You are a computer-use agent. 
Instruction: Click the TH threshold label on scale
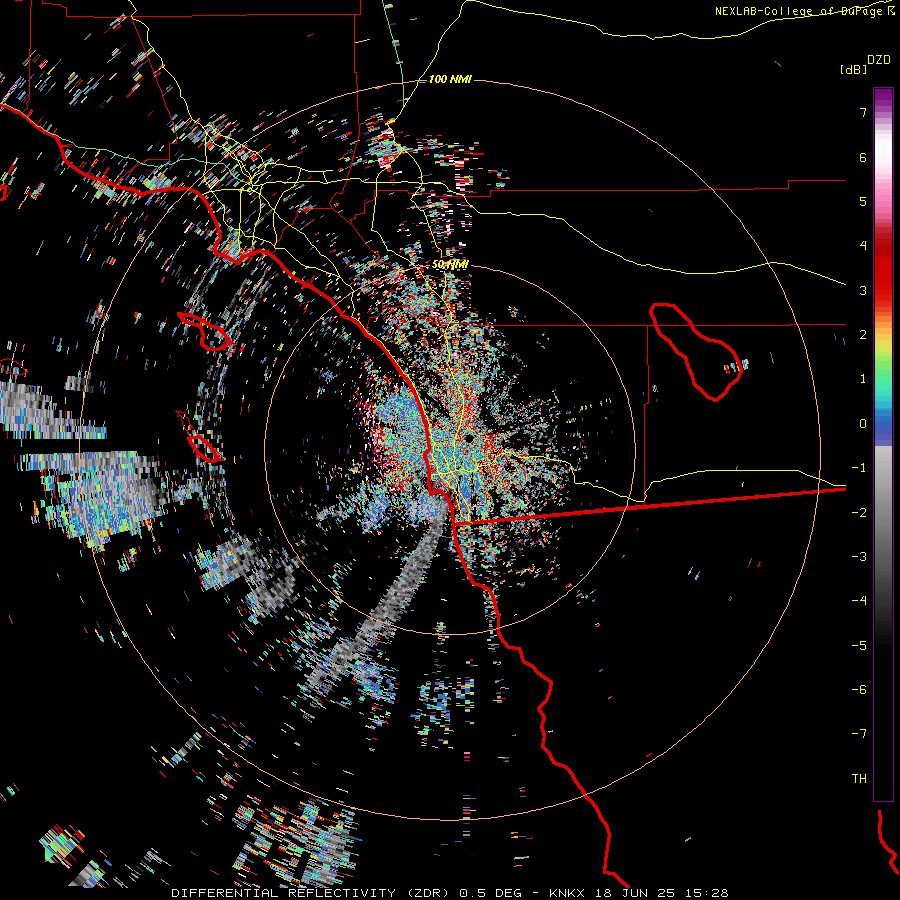click(x=859, y=779)
